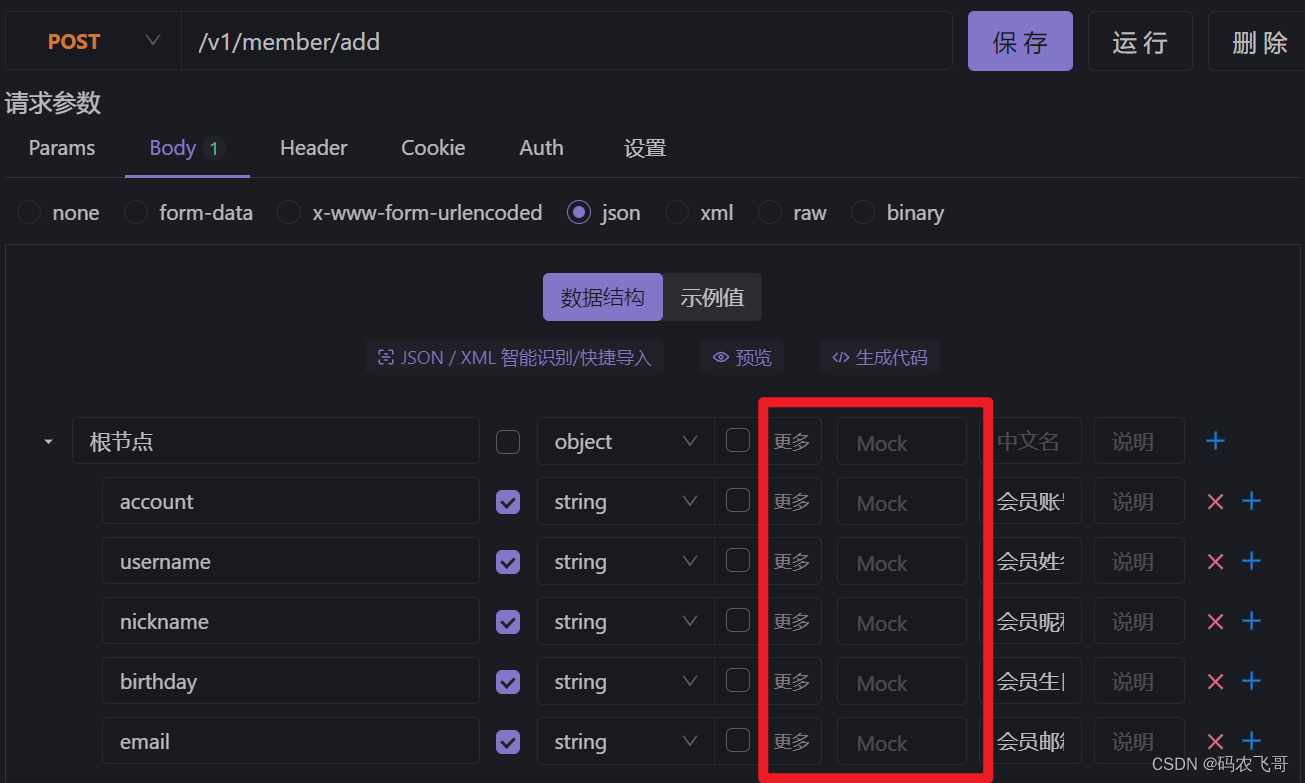Add child field via plus icon on username row
Image resolution: width=1305 pixels, height=783 pixels.
click(x=1251, y=561)
